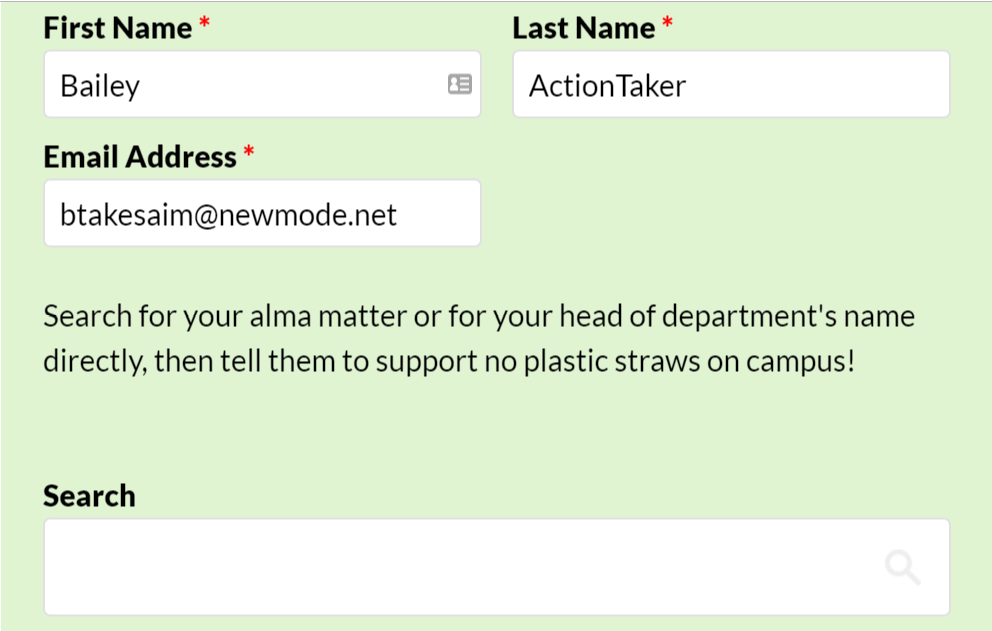The height and width of the screenshot is (631, 992).
Task: Click the contact card autofill icon
Action: pos(460,84)
